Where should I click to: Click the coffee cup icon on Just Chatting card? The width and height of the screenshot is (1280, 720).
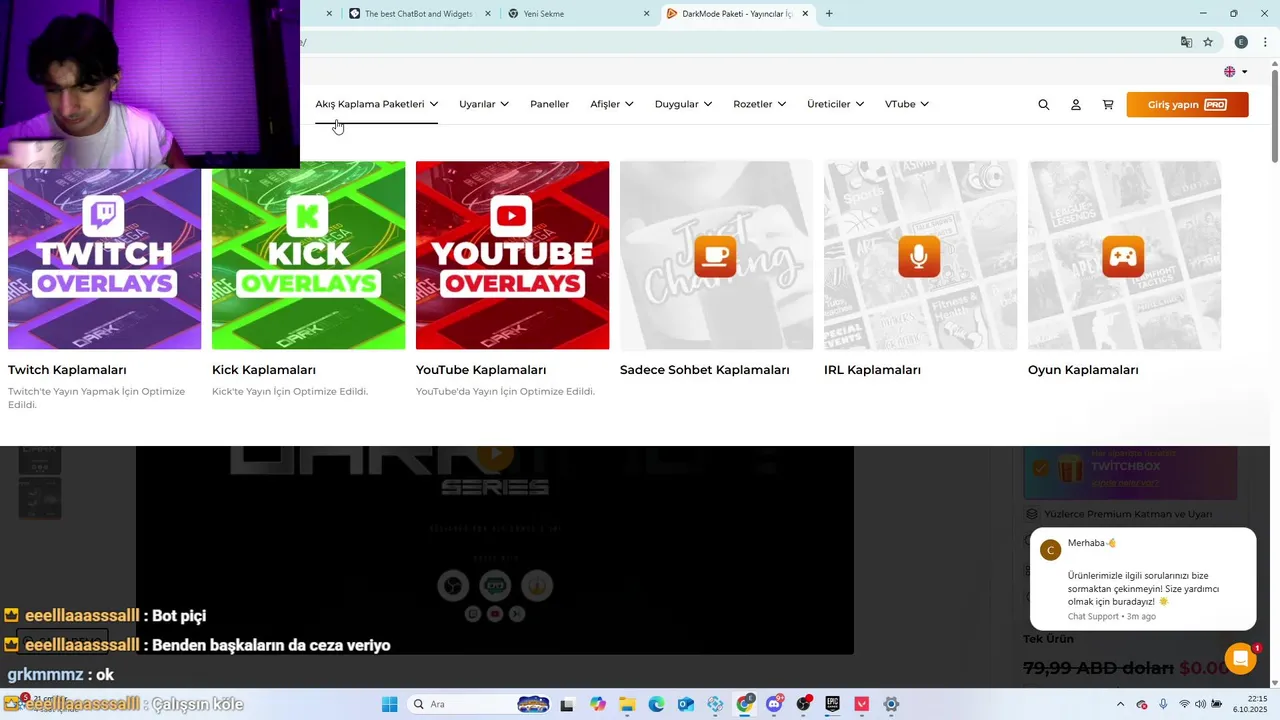715,257
